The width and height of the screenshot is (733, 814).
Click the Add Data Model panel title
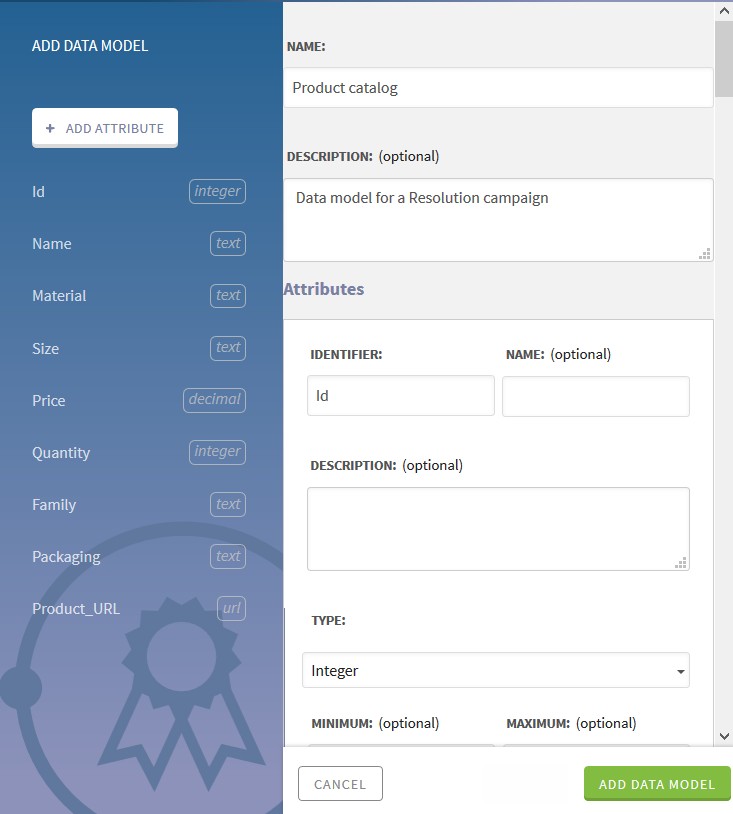click(x=90, y=46)
